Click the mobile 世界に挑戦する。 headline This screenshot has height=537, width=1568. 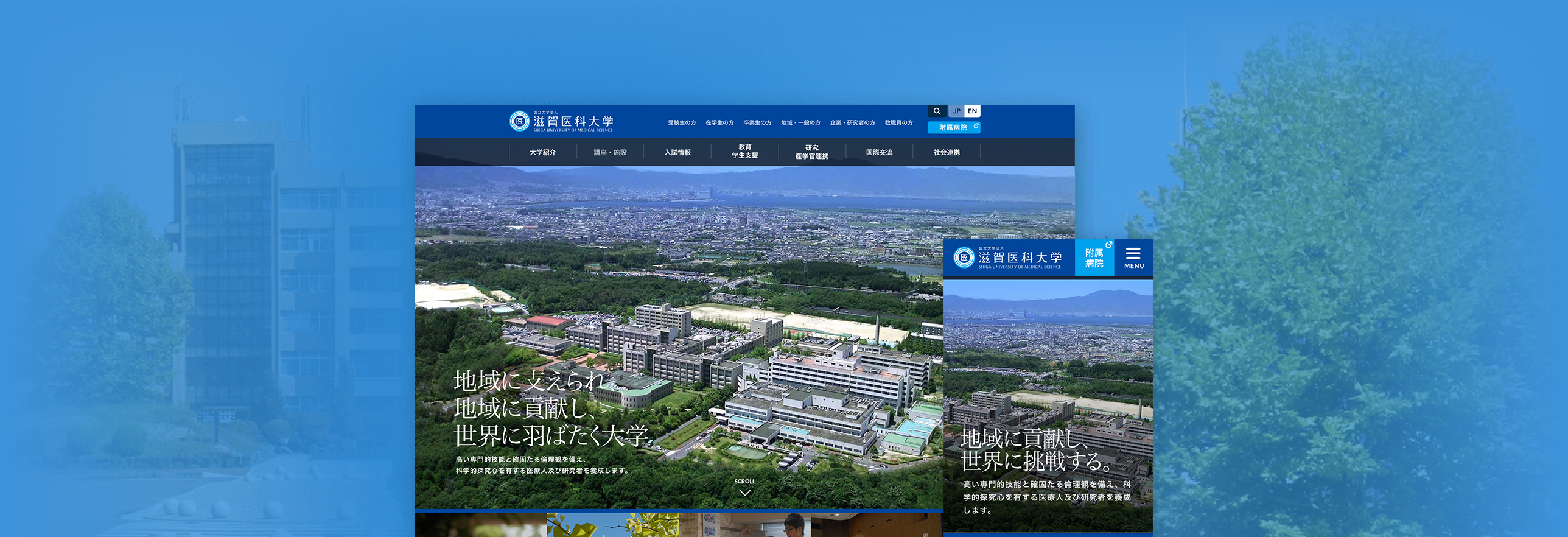click(x=1037, y=462)
